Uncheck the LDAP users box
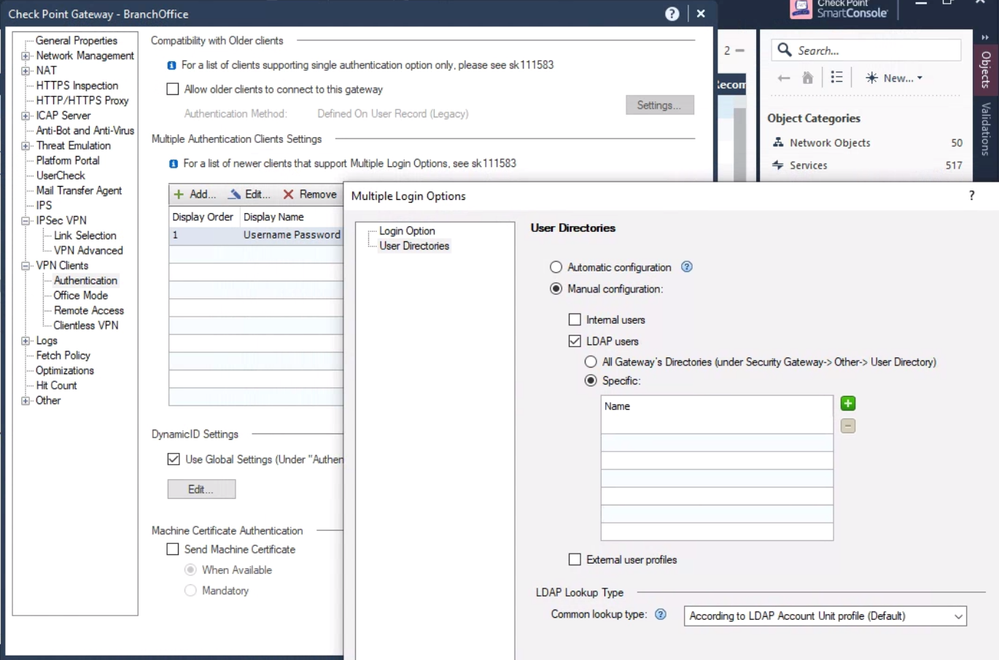 [x=575, y=341]
